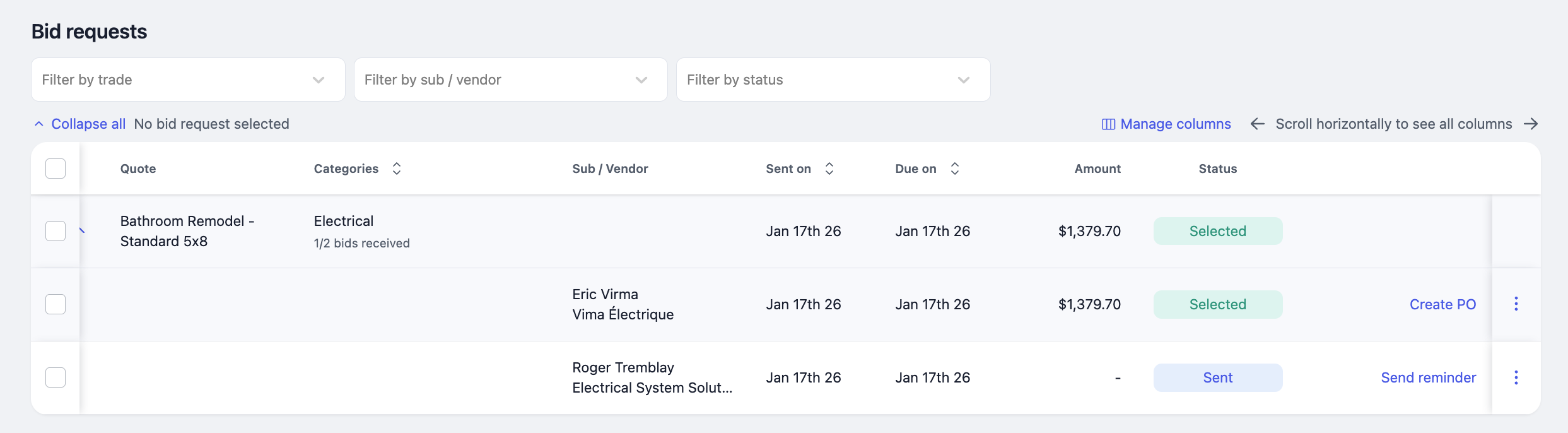
Task: Select the Eric Virma bid checkbox
Action: (x=56, y=304)
